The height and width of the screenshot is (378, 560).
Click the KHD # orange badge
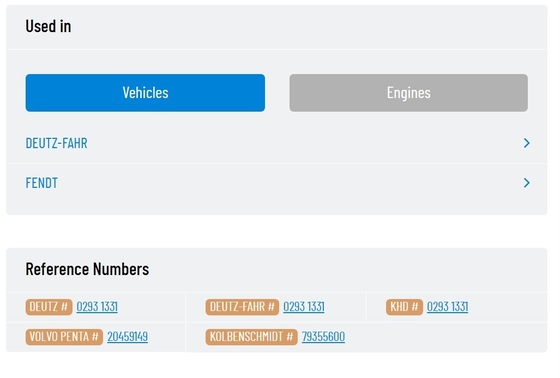[x=404, y=307]
